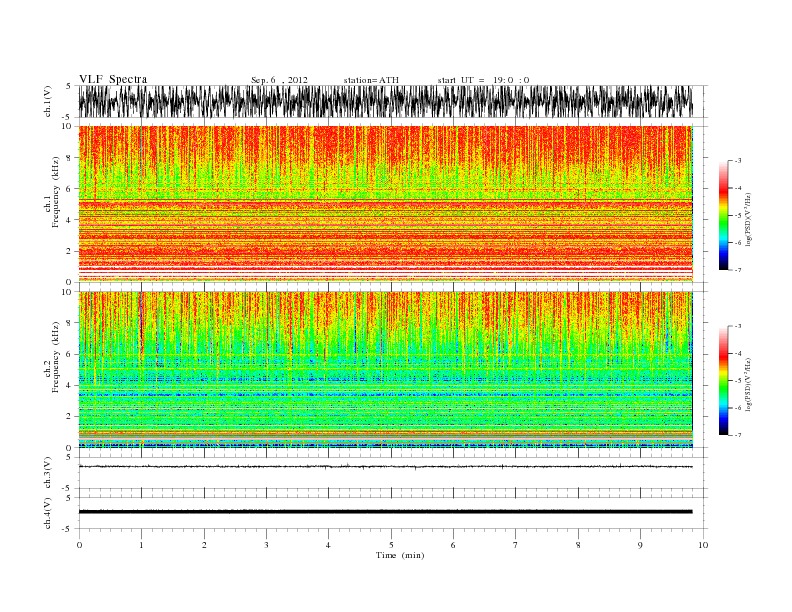Click the time axis tick label 5

pos(391,545)
